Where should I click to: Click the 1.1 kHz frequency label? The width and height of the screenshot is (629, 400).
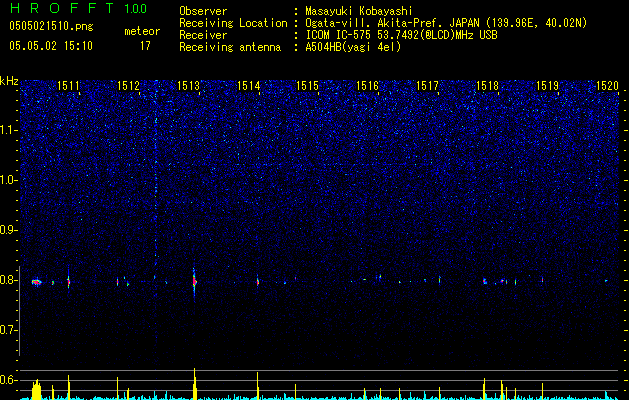click(8, 130)
